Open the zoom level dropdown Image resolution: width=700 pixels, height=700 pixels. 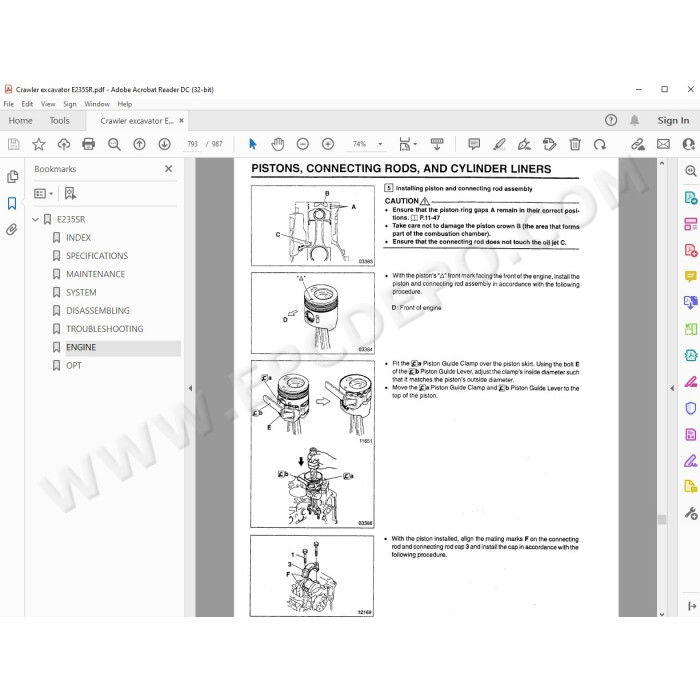[380, 144]
